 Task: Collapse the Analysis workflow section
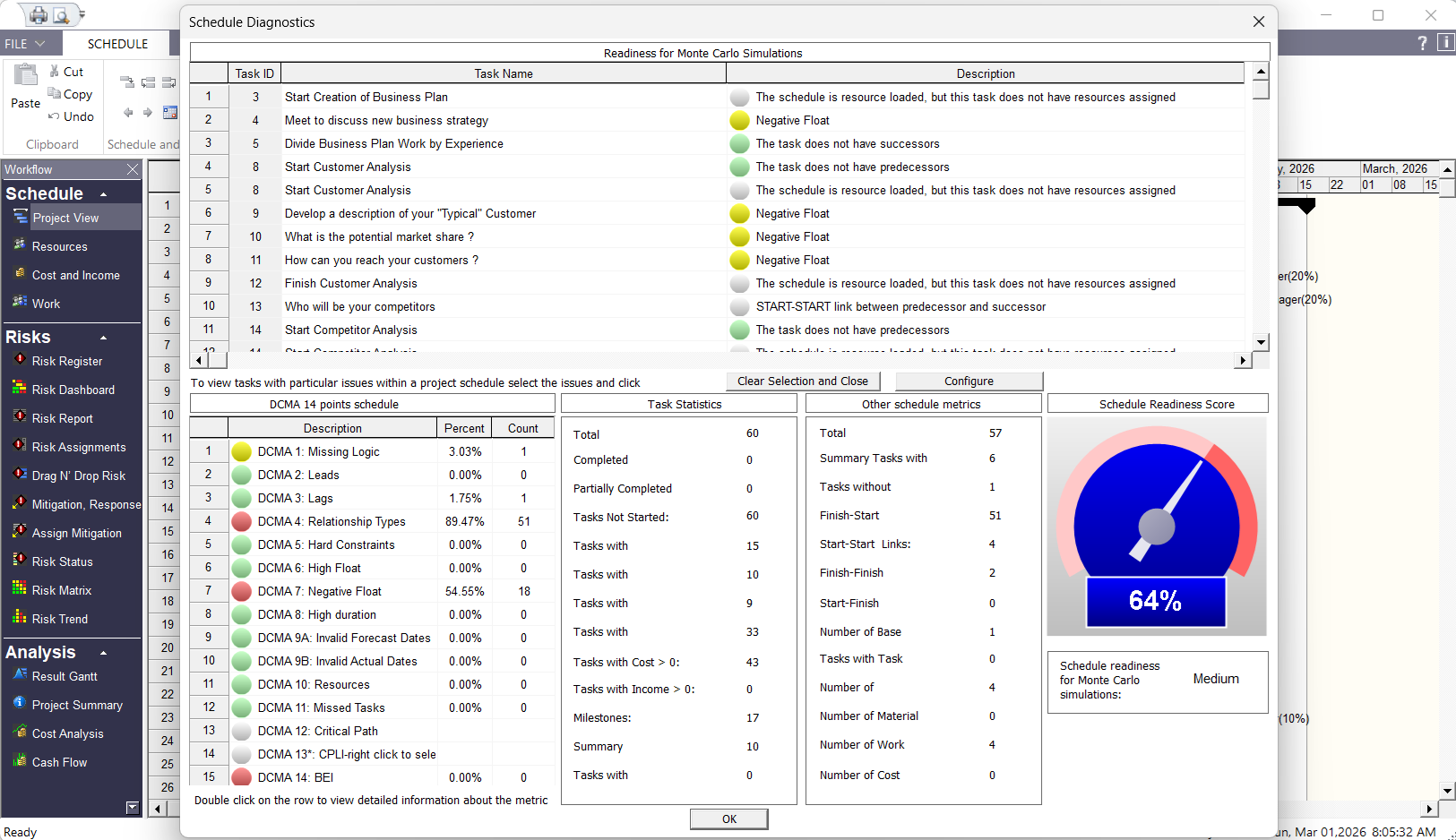[102, 652]
